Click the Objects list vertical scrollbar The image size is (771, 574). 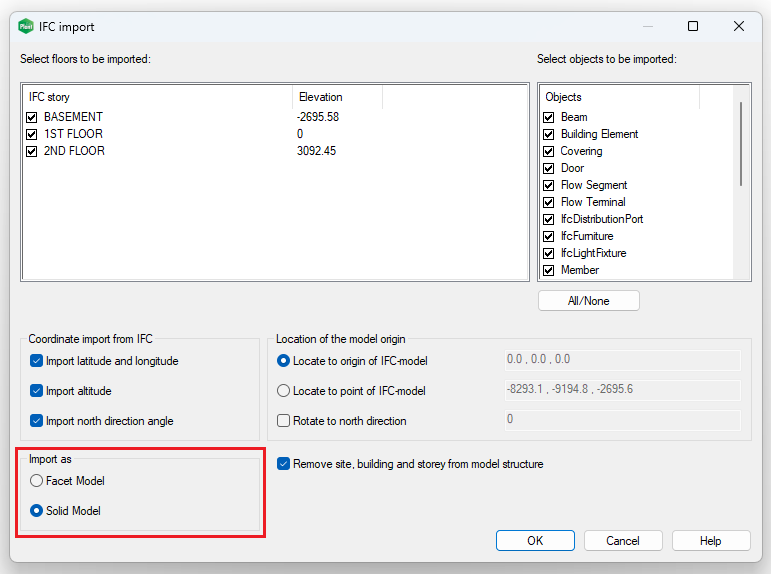pyautogui.click(x=741, y=145)
